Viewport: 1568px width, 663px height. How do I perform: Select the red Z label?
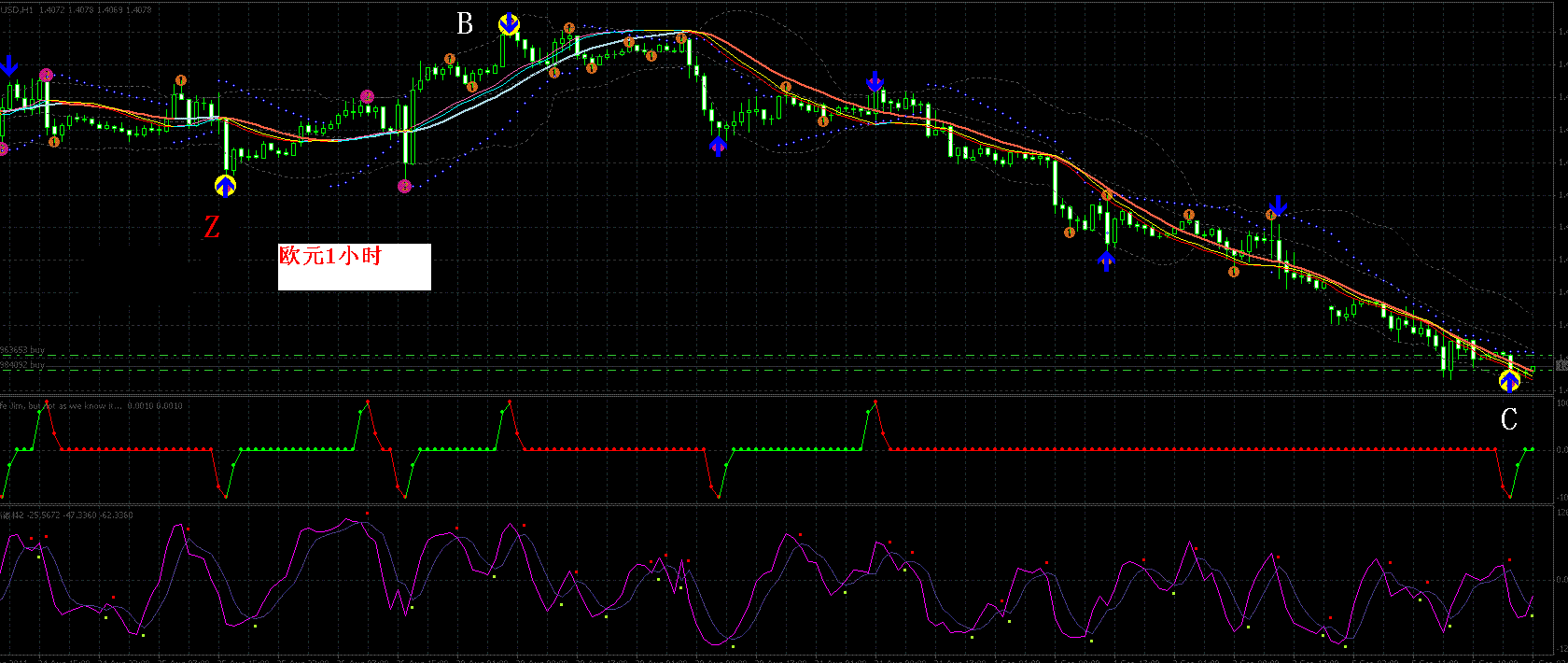point(212,227)
